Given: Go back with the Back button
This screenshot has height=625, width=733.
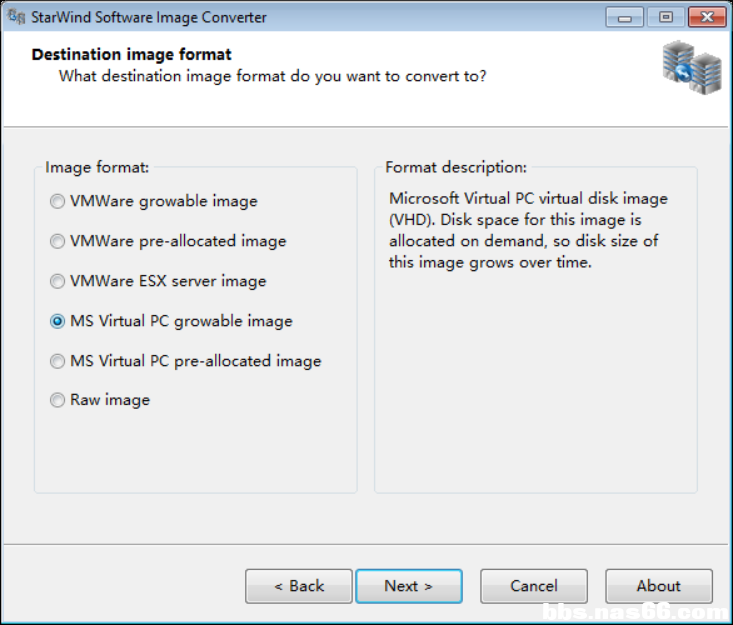Looking at the screenshot, I should (299, 586).
